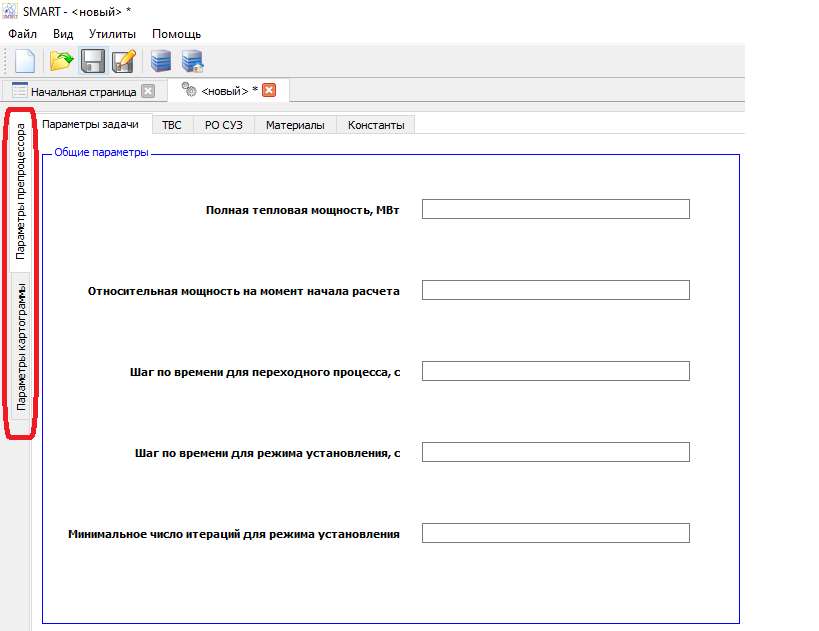Click the database icon with the house
Image resolution: width=819 pixels, height=631 pixels.
(192, 61)
